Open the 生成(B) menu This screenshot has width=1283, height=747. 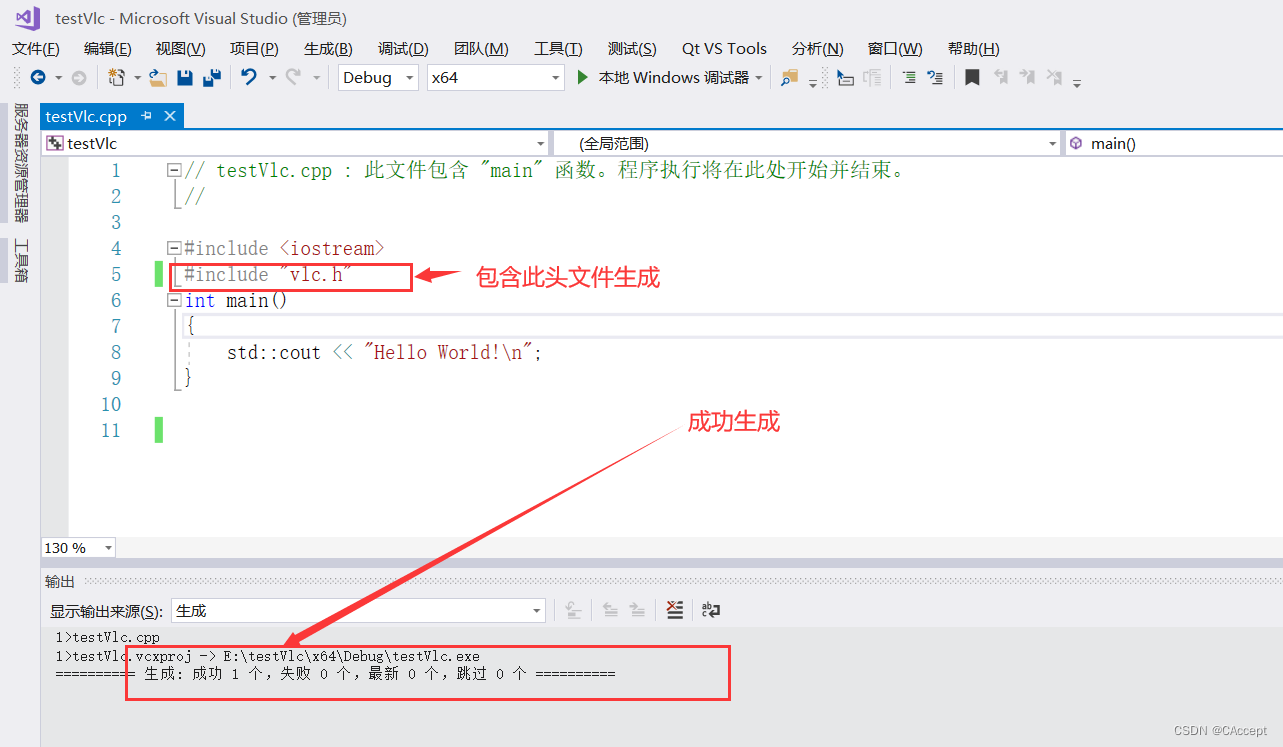coord(328,48)
